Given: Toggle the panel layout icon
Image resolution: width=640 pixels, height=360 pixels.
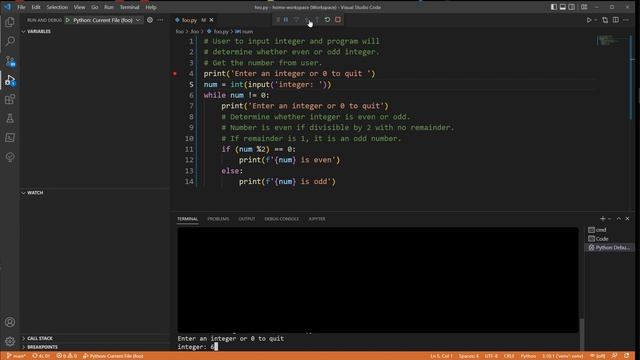Looking at the screenshot, I should 563,7.
